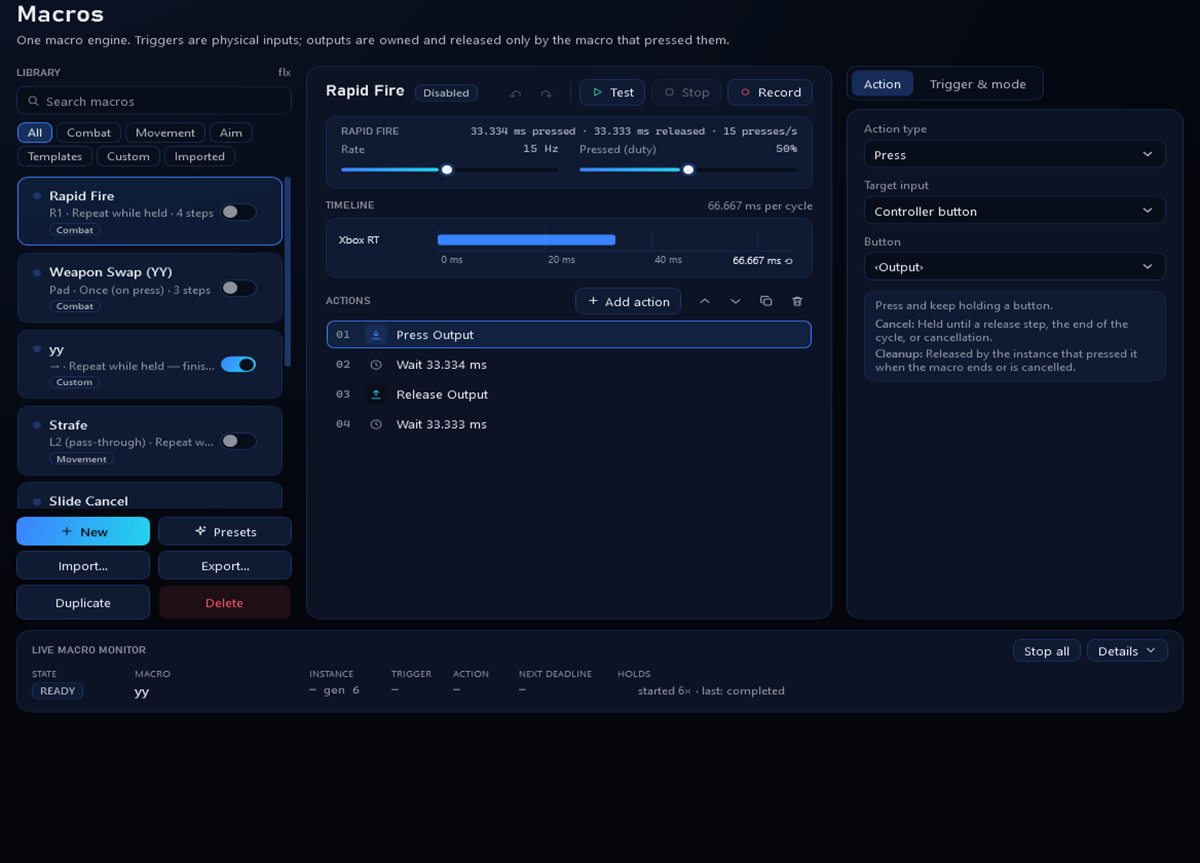Click the 'gen 6' instance value
Viewport: 1200px width, 863px height.
click(341, 691)
